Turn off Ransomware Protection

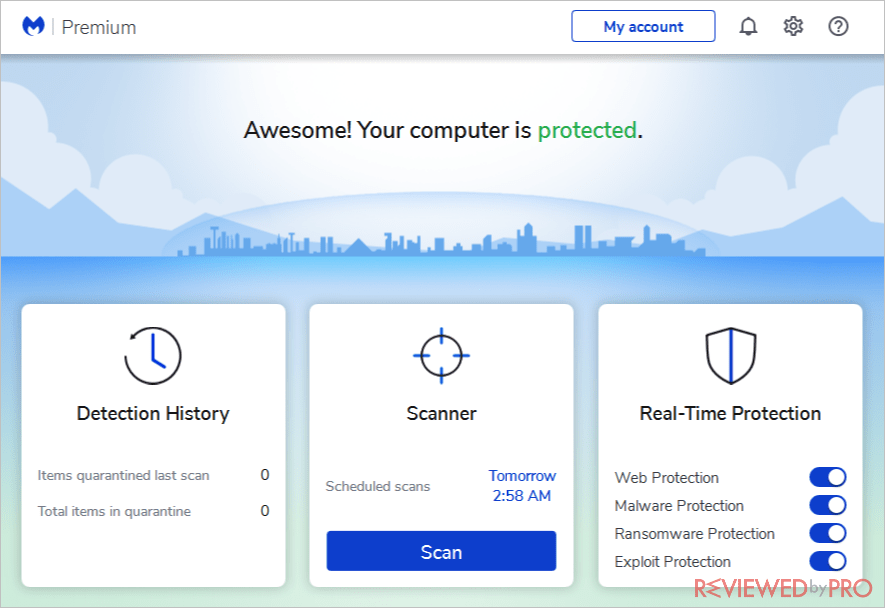(827, 533)
